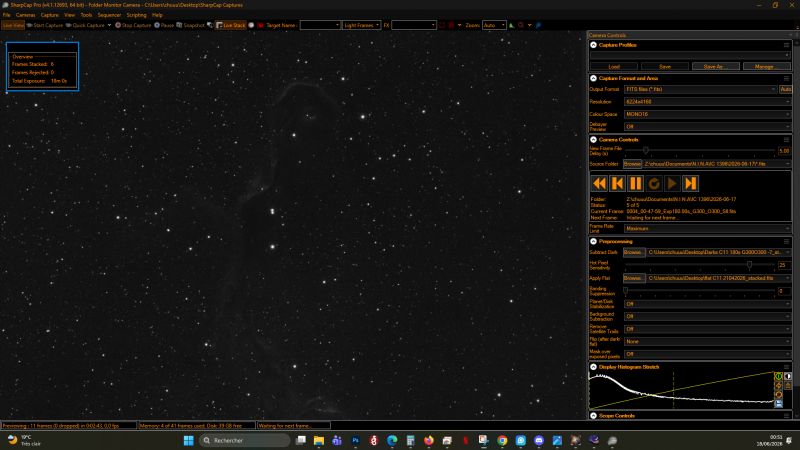Viewport: 800px width, 450px height.
Task: Click the Load profile button
Action: [x=614, y=66]
